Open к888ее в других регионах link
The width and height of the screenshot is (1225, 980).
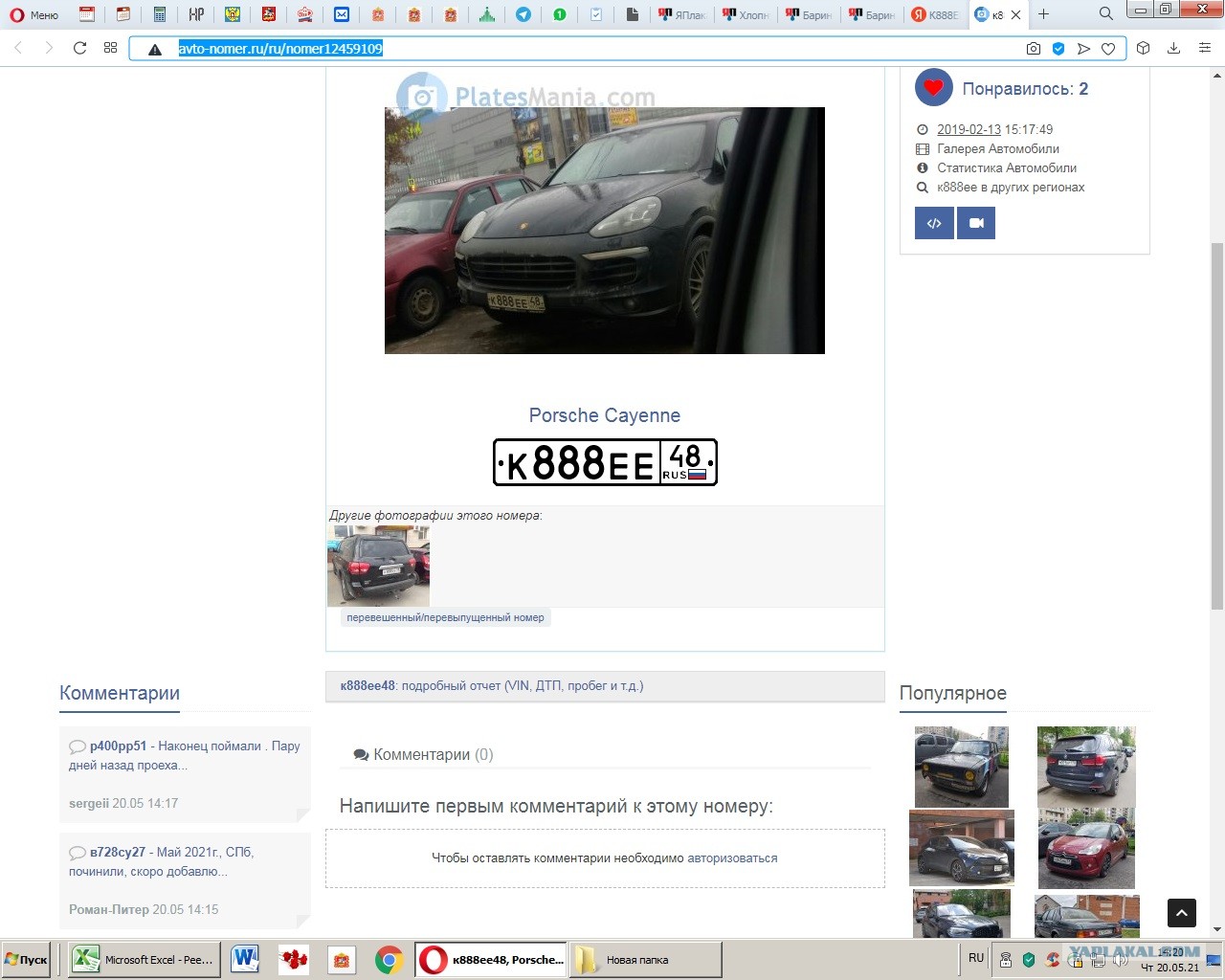(1011, 187)
